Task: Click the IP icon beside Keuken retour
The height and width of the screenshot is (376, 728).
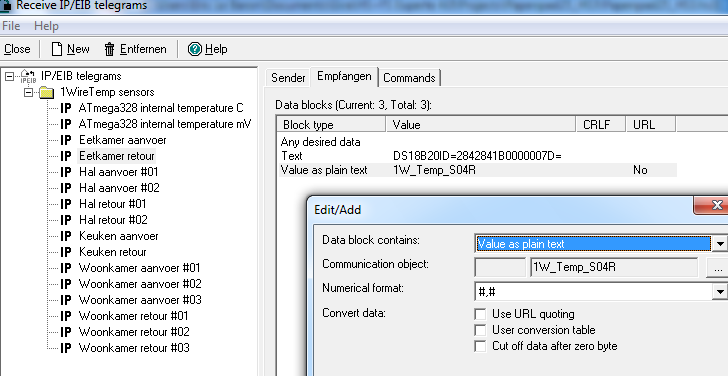Action: click(66, 252)
